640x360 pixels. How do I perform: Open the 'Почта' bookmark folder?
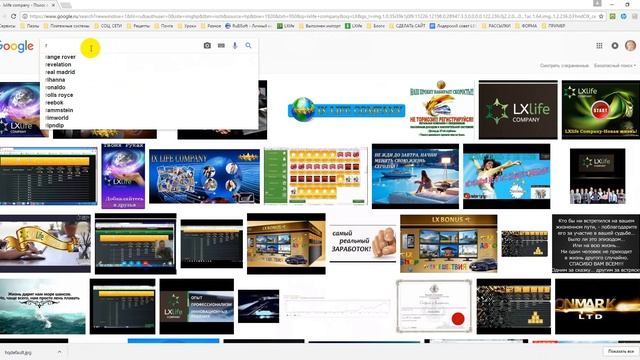tap(163, 26)
